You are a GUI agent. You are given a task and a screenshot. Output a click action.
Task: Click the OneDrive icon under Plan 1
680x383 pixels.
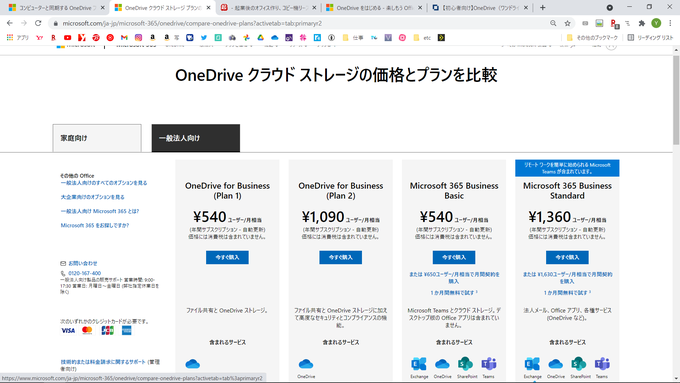(193, 363)
